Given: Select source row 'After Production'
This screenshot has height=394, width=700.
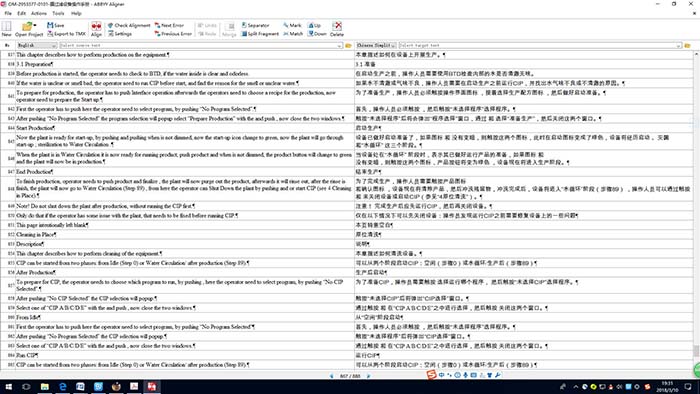Looking at the screenshot, I should (x=185, y=273).
